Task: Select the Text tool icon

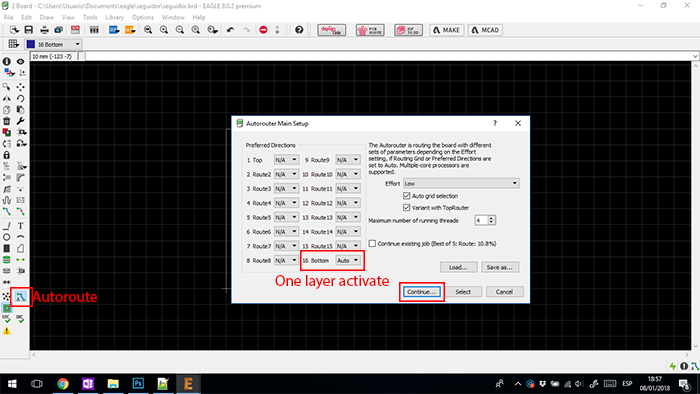Action: [21, 226]
